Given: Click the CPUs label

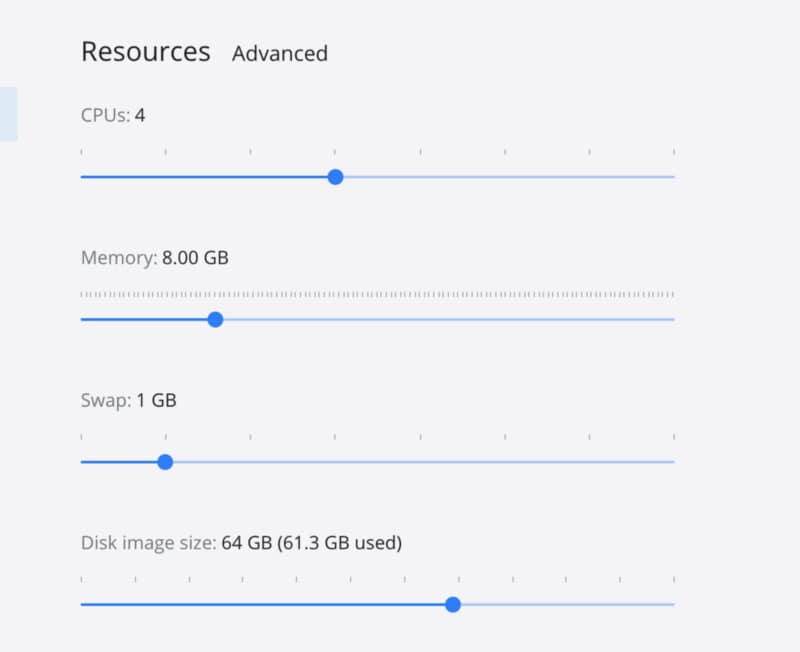Looking at the screenshot, I should 111,115.
